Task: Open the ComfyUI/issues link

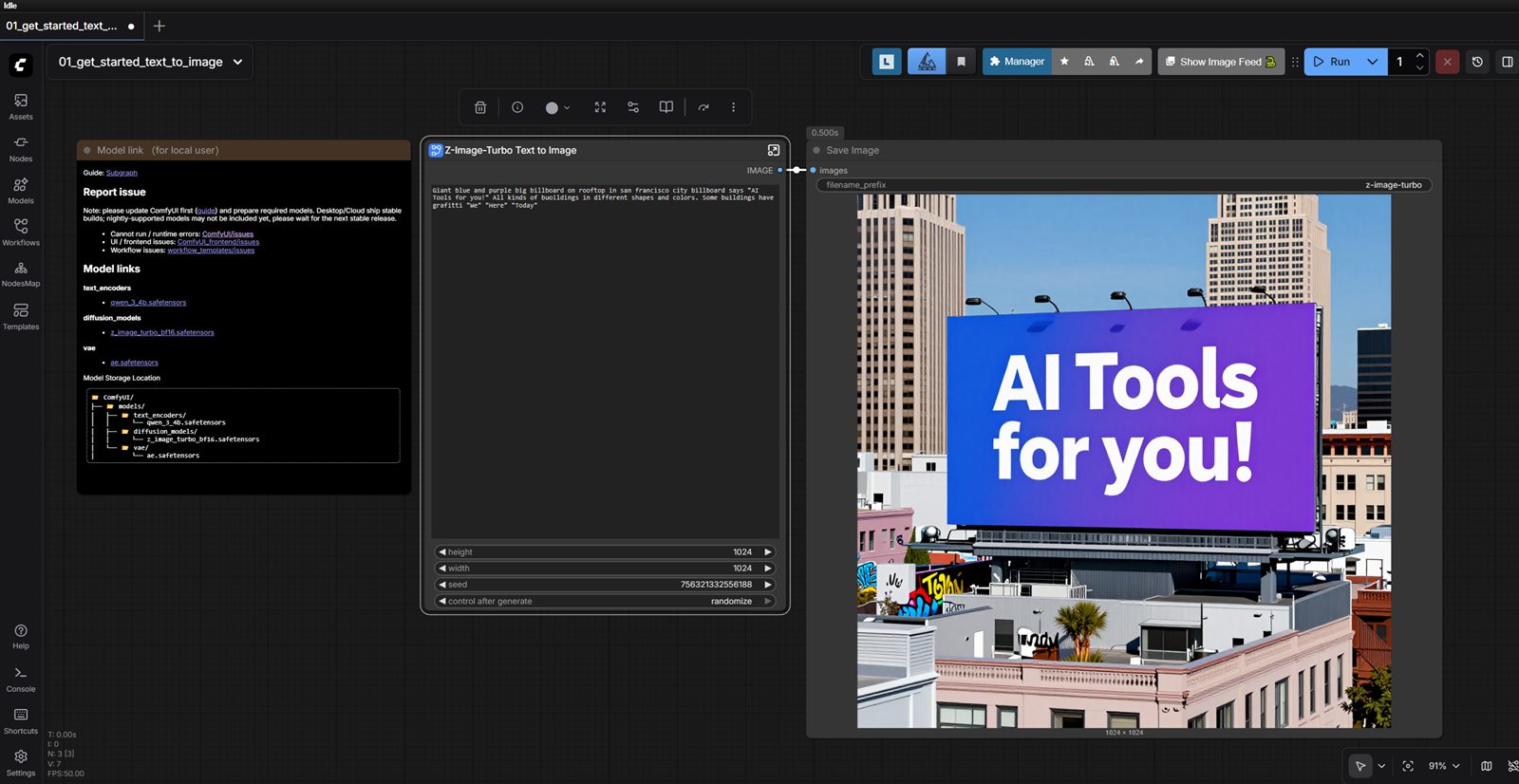Action: point(228,233)
